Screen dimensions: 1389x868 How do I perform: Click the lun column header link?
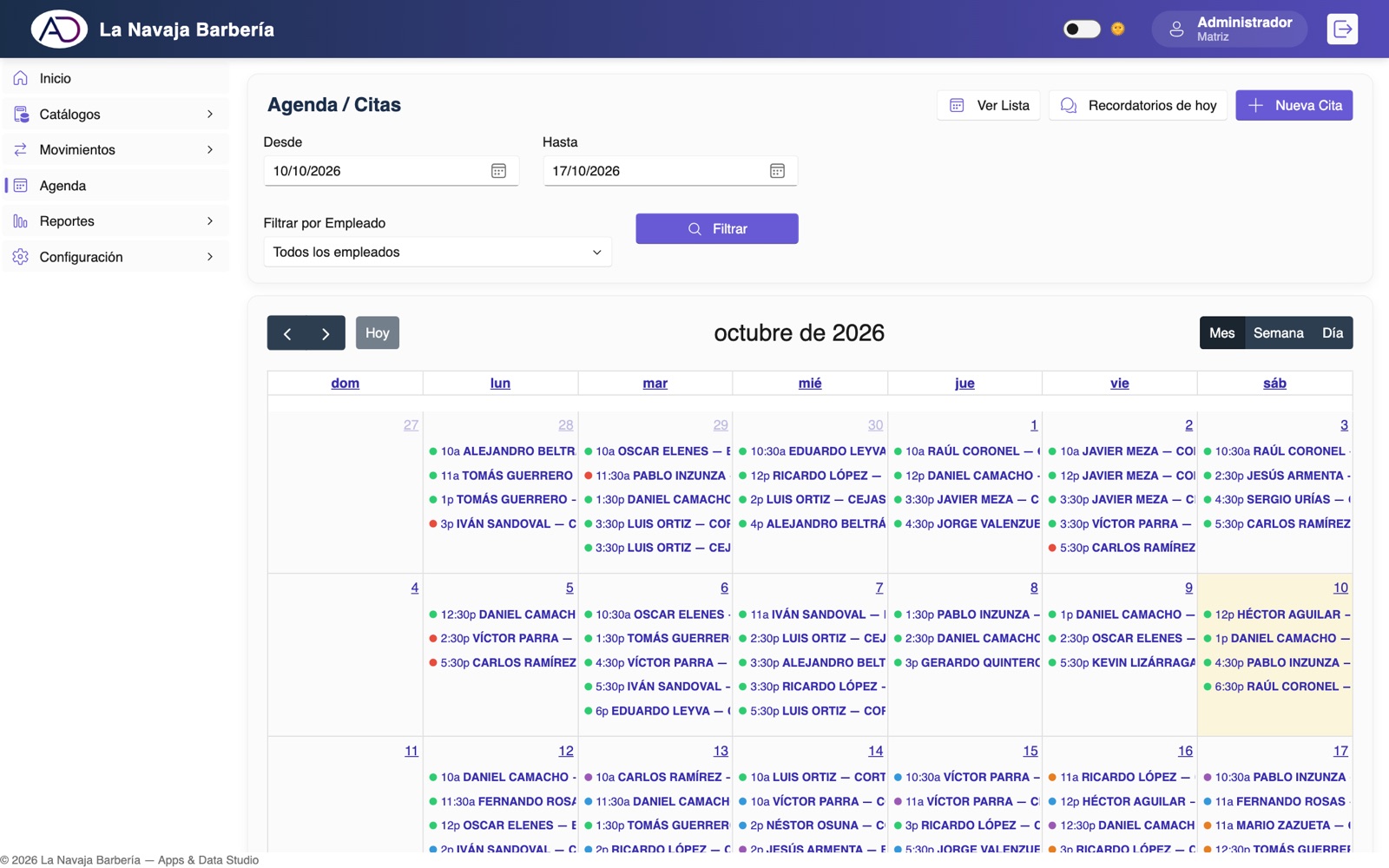pos(500,383)
